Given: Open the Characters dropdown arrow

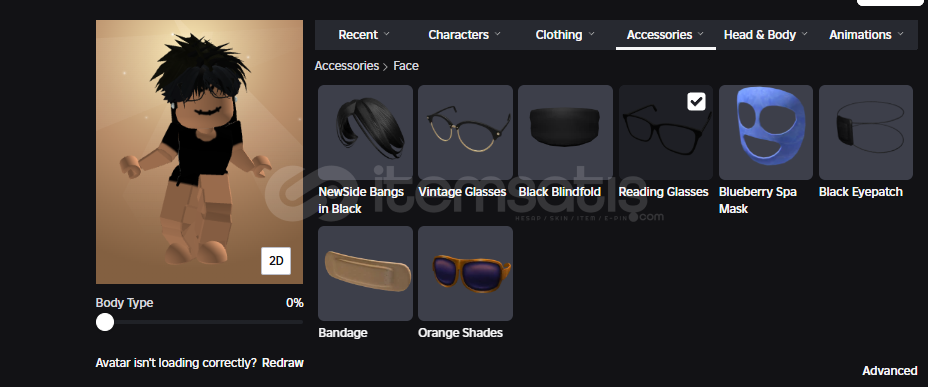Looking at the screenshot, I should pyautogui.click(x=497, y=34).
